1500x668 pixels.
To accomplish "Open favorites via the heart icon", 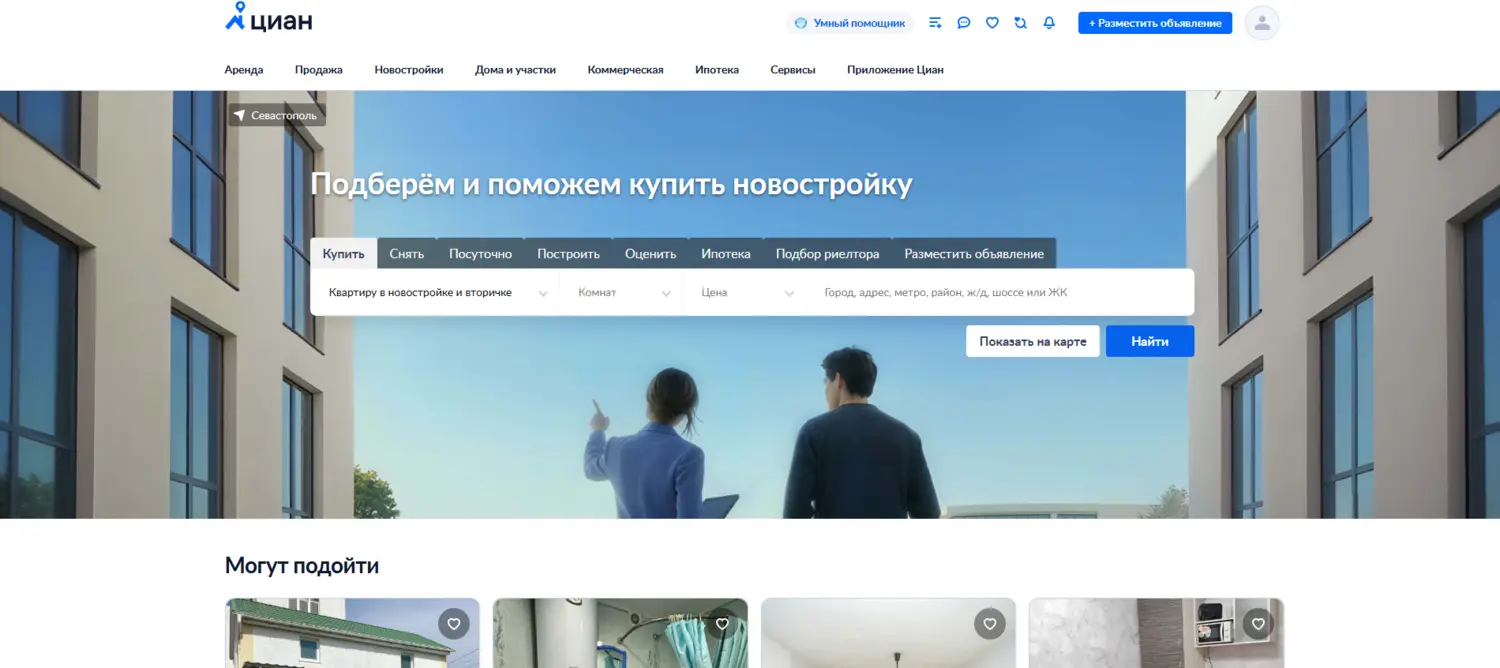I will pos(991,22).
